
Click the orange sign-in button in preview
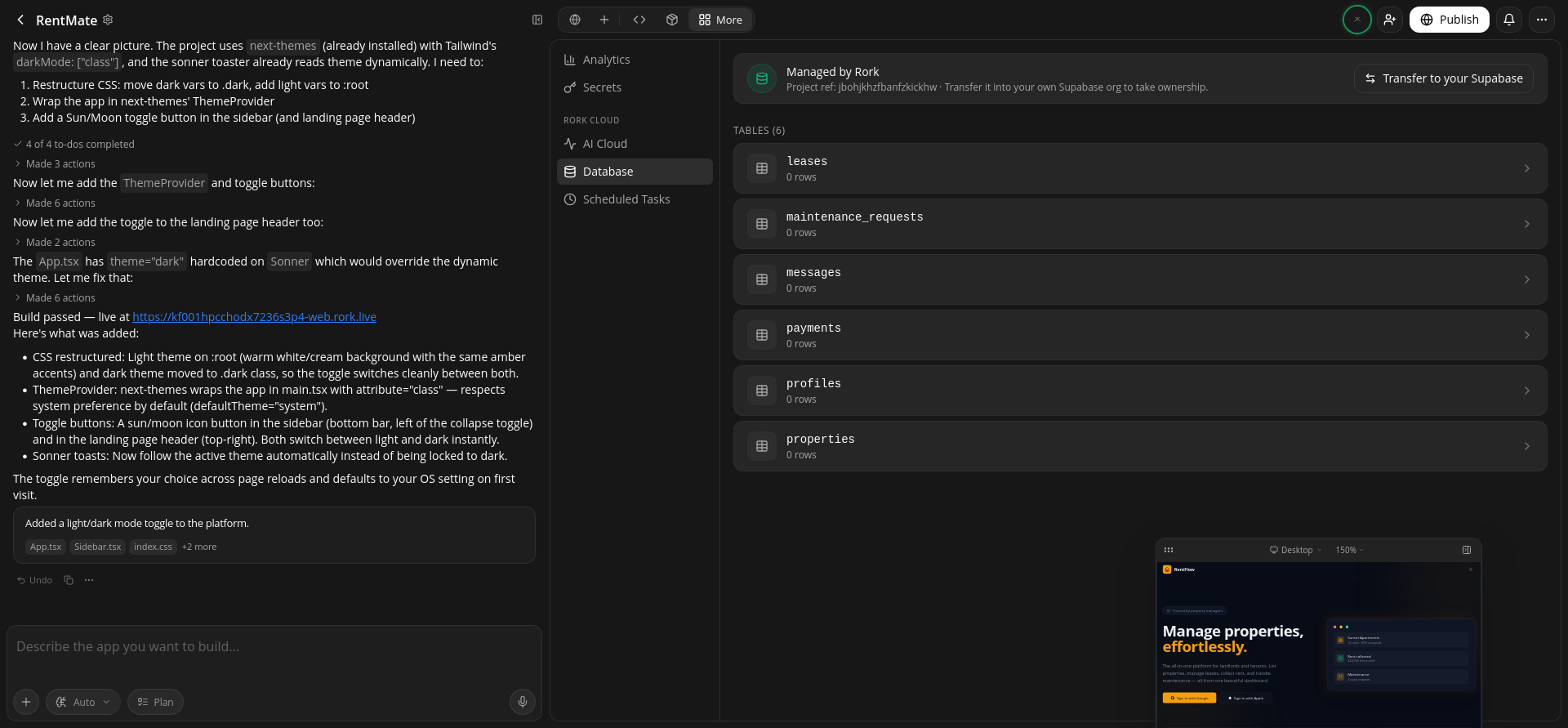point(1189,698)
